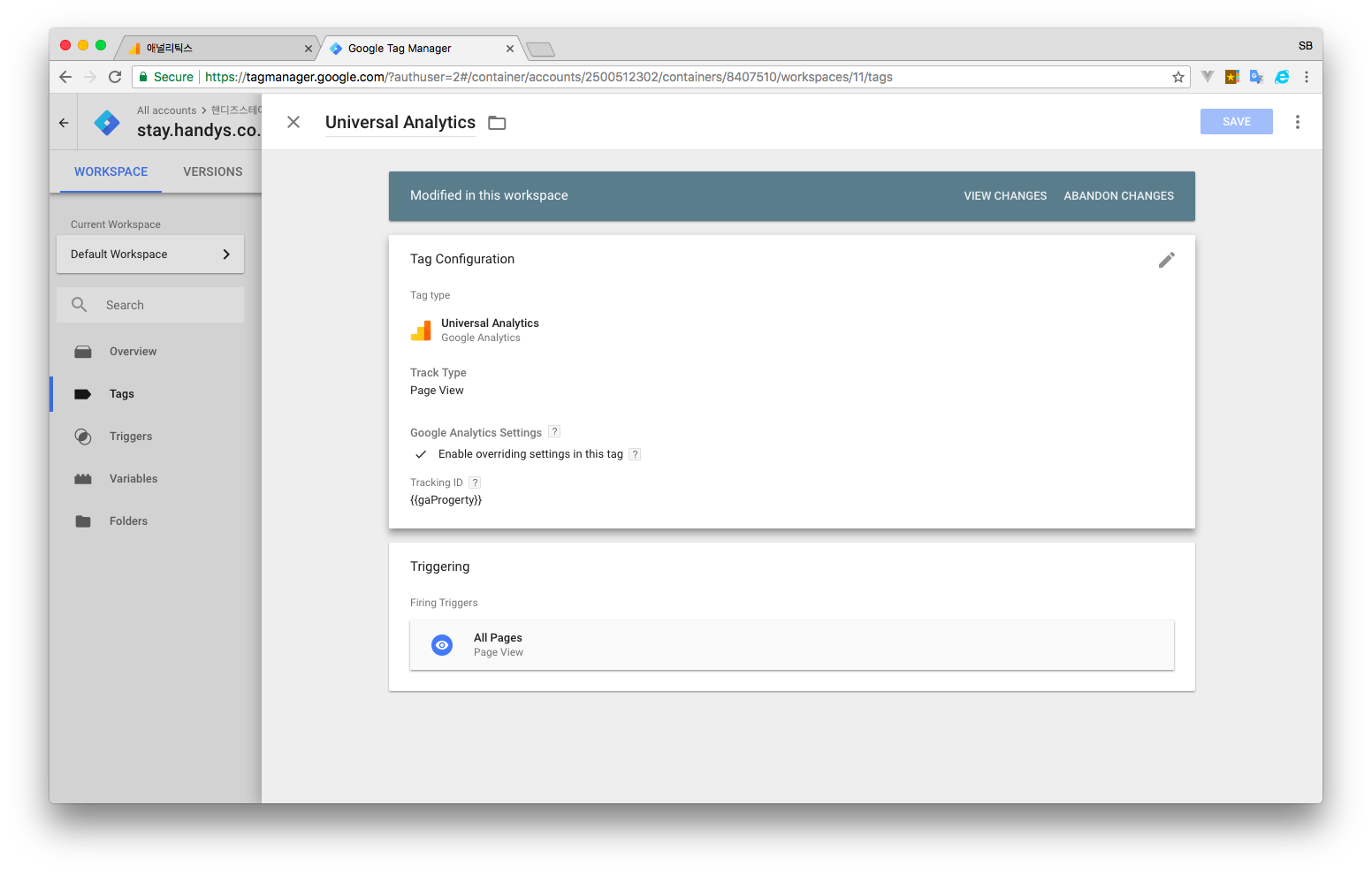The height and width of the screenshot is (874, 1372).
Task: Close the Google Tag Manager browser tab
Action: click(x=510, y=49)
